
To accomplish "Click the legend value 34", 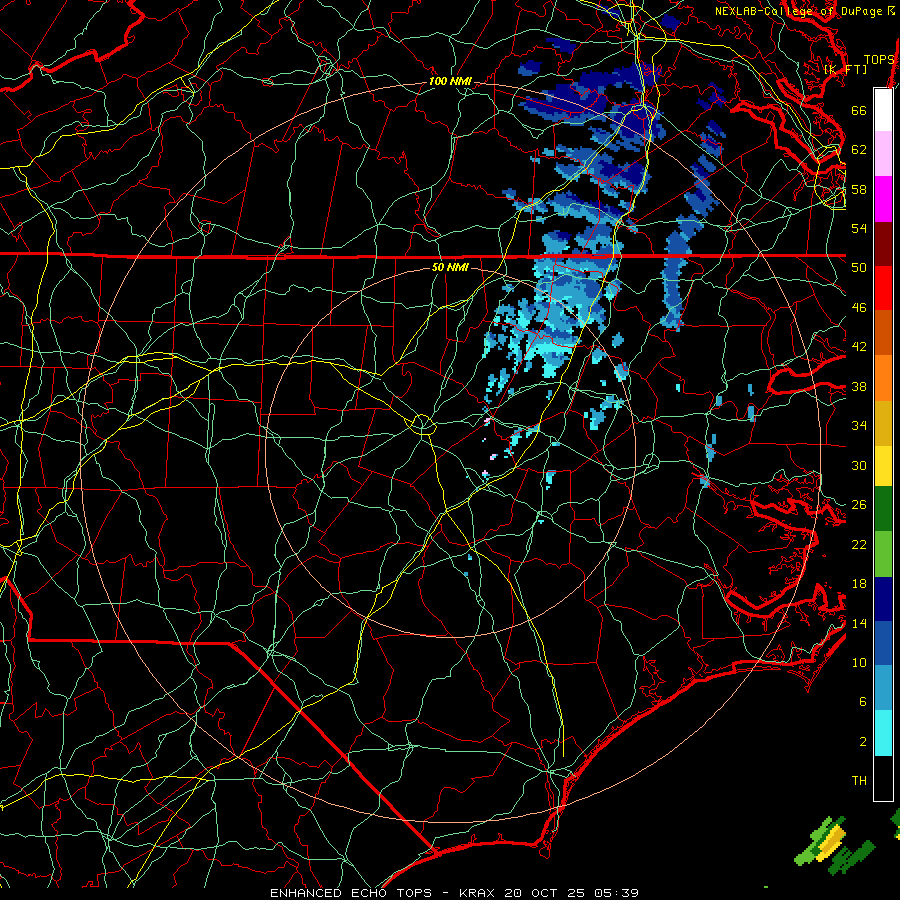I will (859, 426).
